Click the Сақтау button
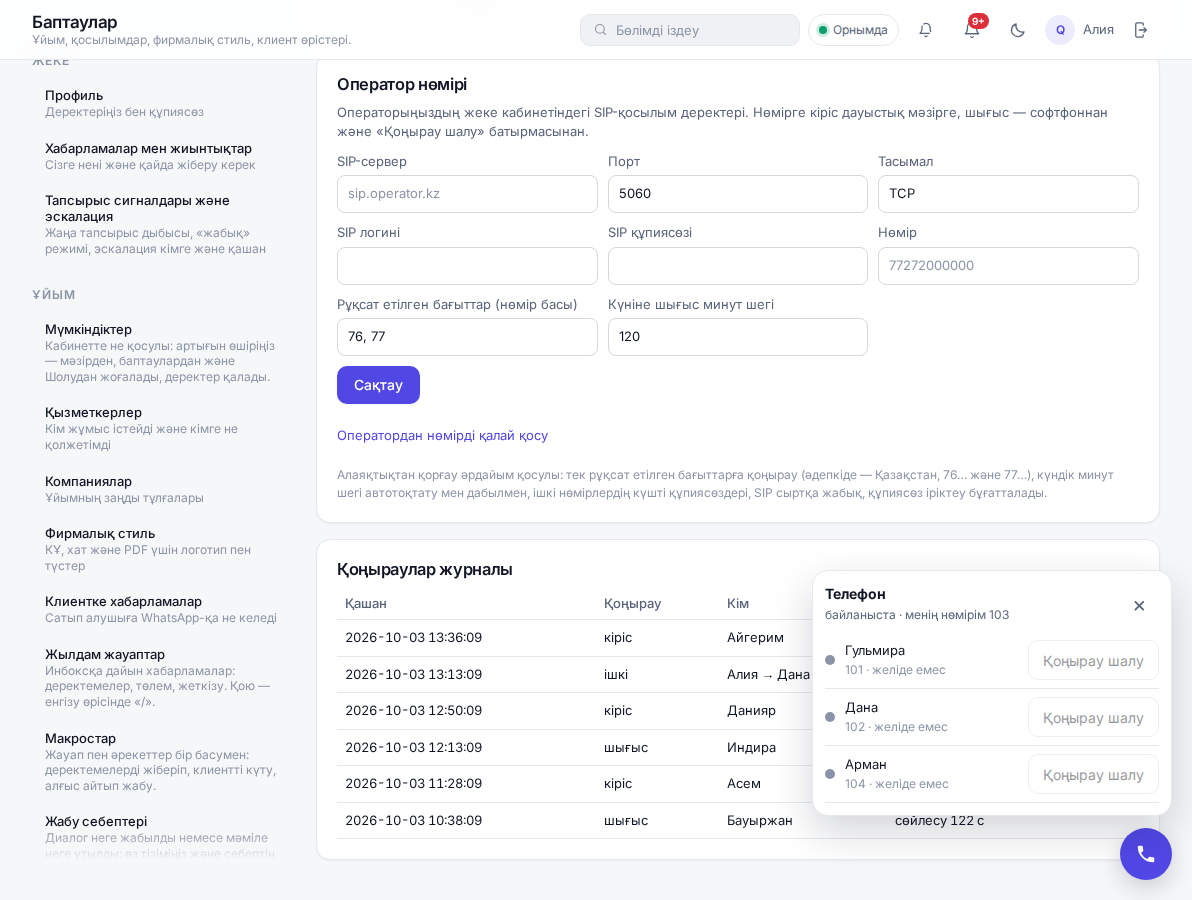Viewport: 1192px width, 900px height. coord(378,385)
